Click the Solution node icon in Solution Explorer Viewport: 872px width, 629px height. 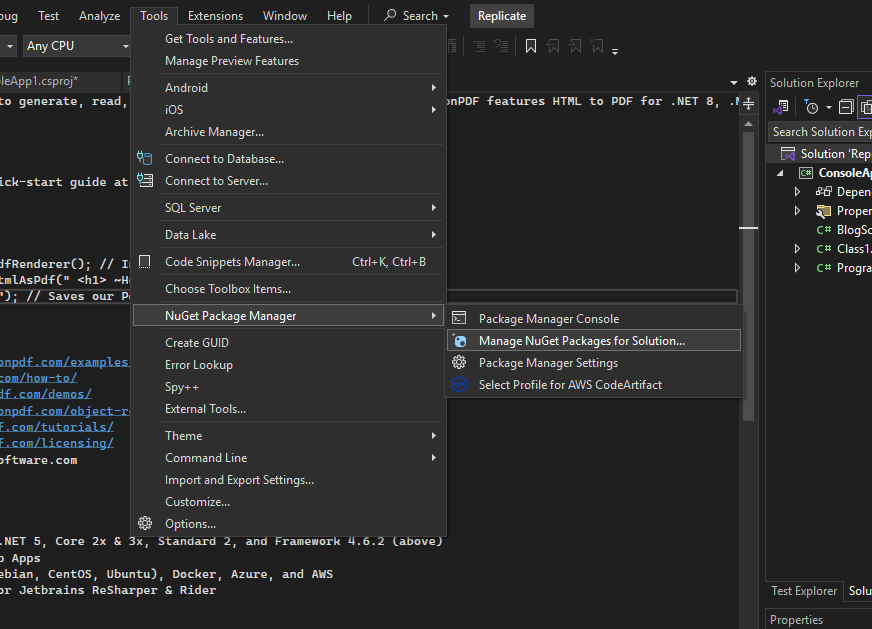[x=788, y=153]
